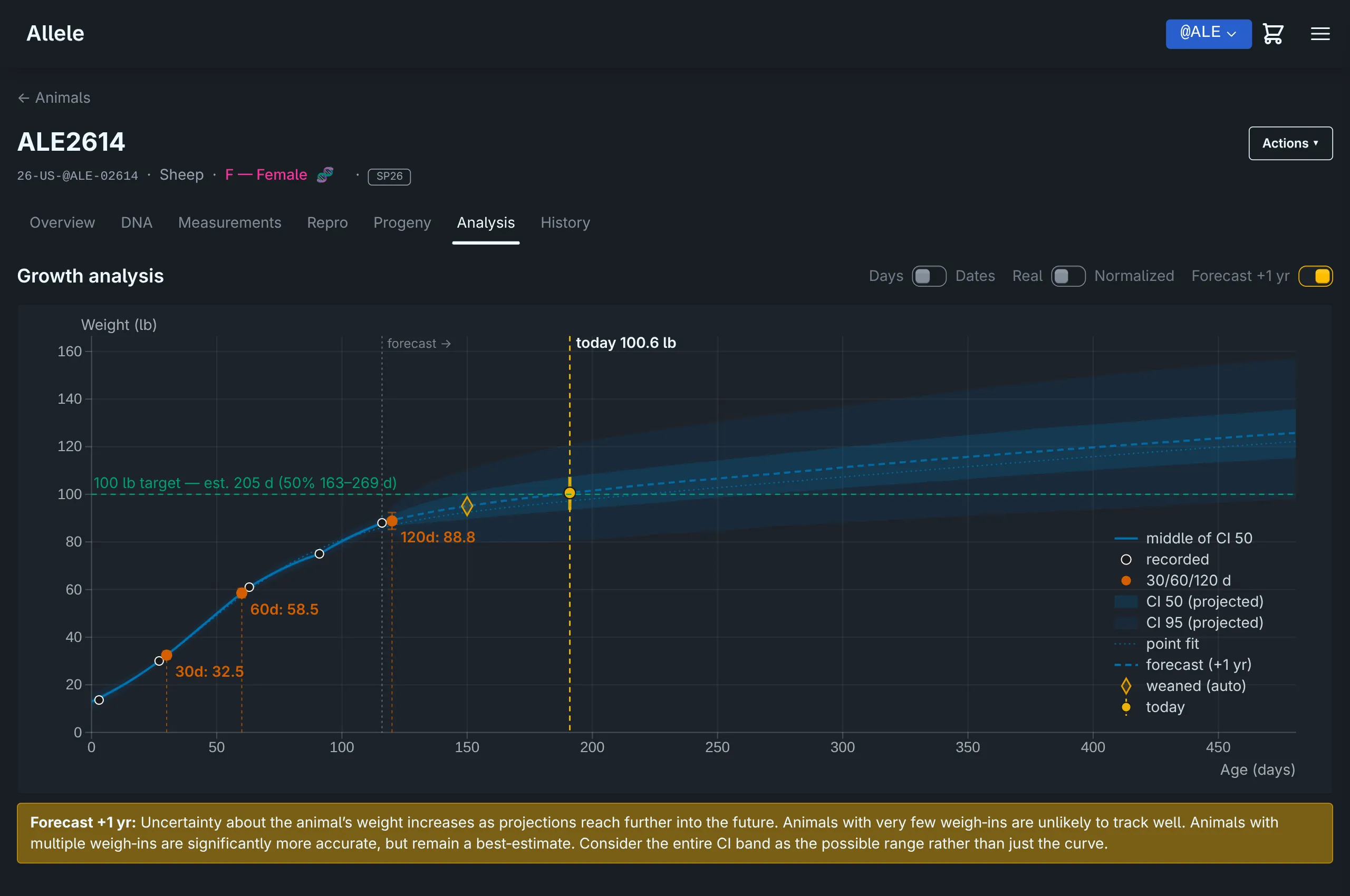Viewport: 1350px width, 896px height.
Task: Switch to the DNA tab
Action: (x=137, y=222)
